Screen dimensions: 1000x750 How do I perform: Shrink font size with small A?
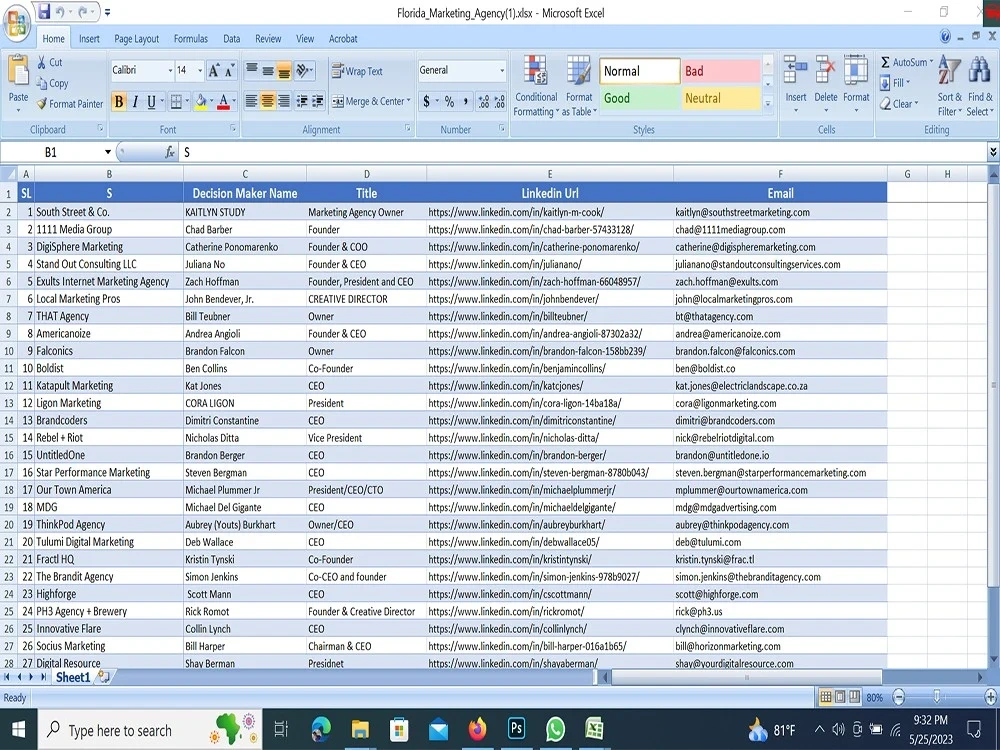tap(229, 70)
